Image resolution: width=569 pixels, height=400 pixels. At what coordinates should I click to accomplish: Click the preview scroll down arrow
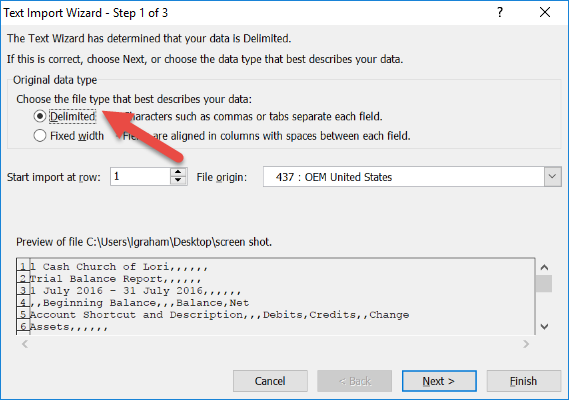click(544, 326)
